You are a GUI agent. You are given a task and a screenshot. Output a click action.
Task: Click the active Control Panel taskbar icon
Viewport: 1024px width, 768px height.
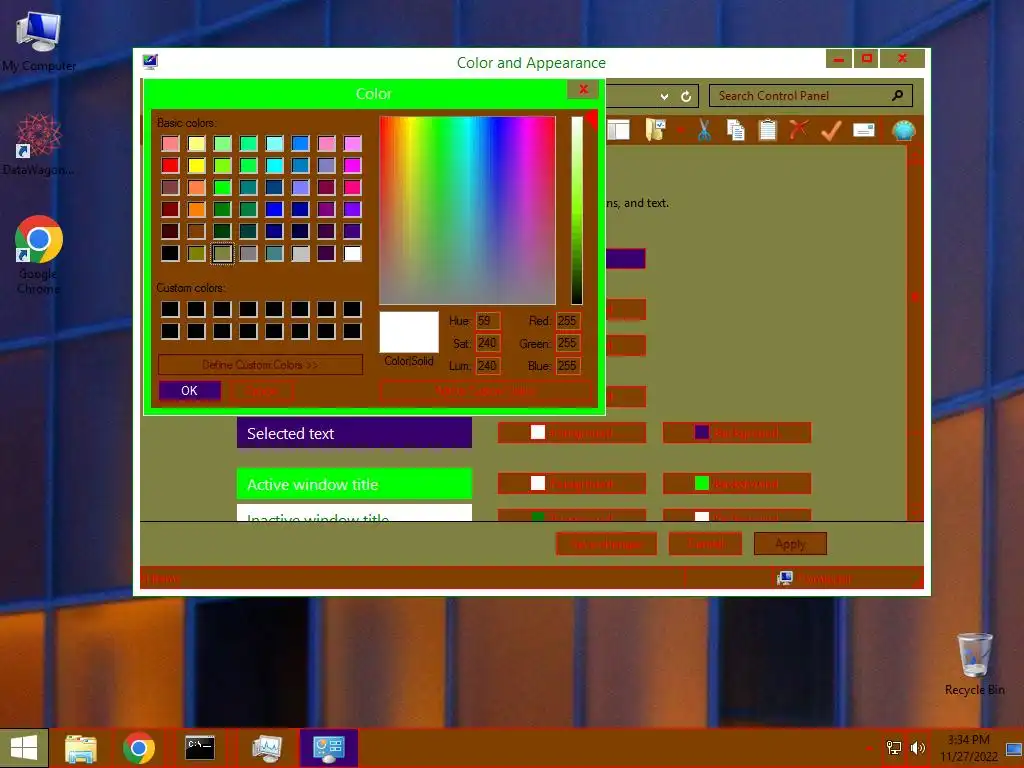(328, 748)
